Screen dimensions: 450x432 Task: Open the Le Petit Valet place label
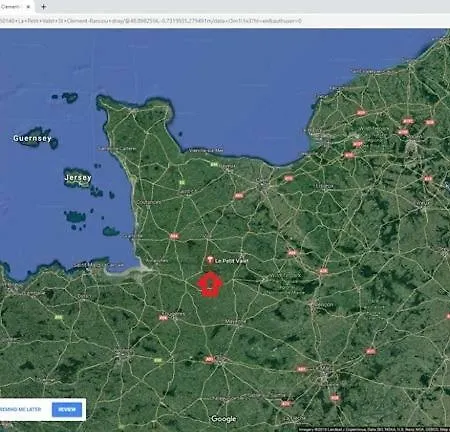[232, 261]
